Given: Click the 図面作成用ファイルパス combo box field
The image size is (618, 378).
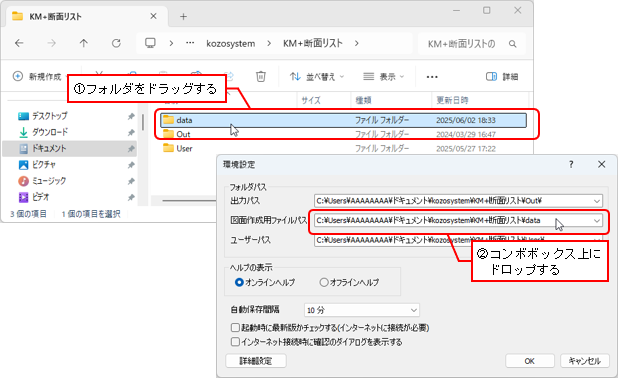Looking at the screenshot, I should (x=458, y=220).
